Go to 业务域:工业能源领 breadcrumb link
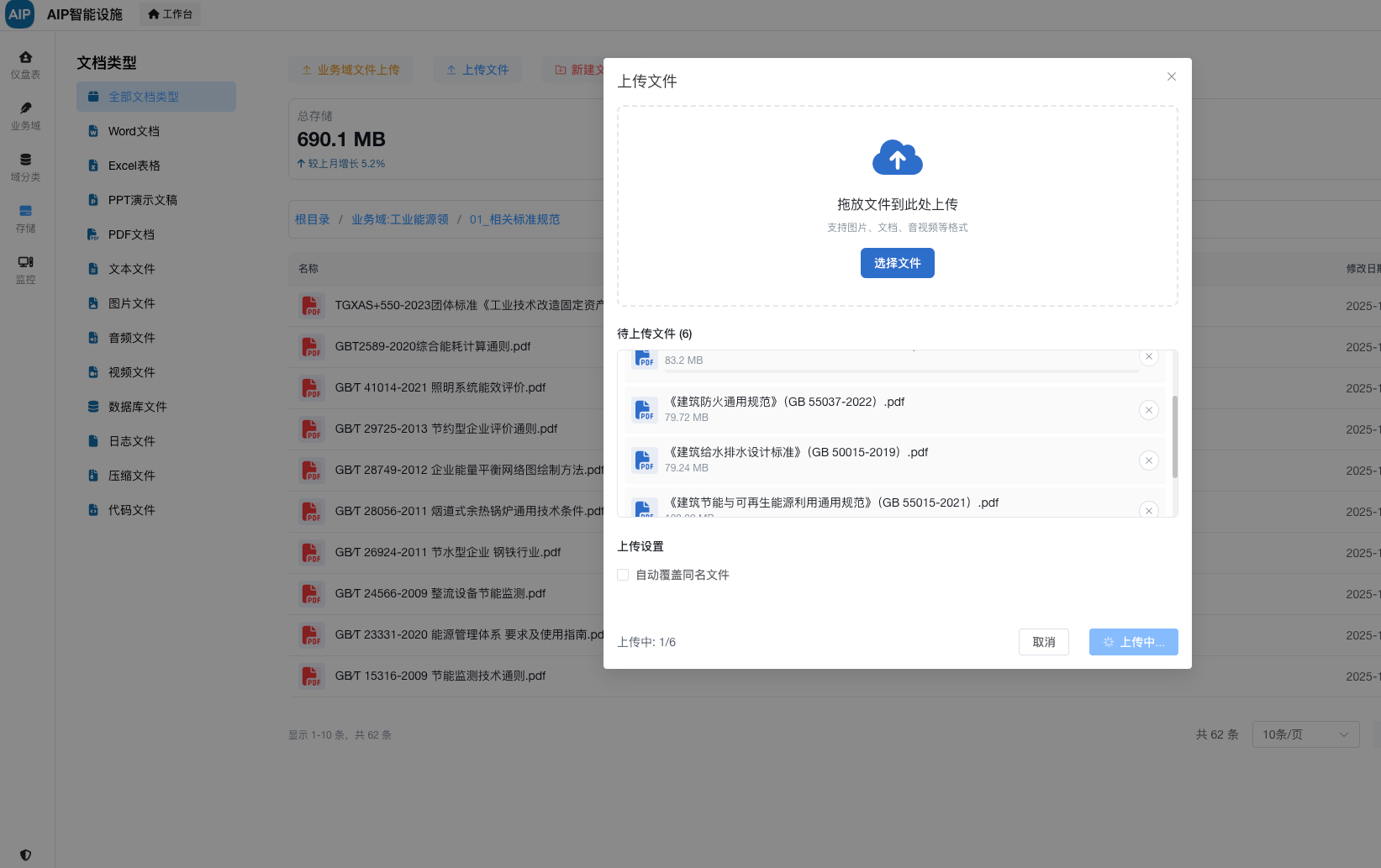Image resolution: width=1381 pixels, height=868 pixels. tap(399, 219)
